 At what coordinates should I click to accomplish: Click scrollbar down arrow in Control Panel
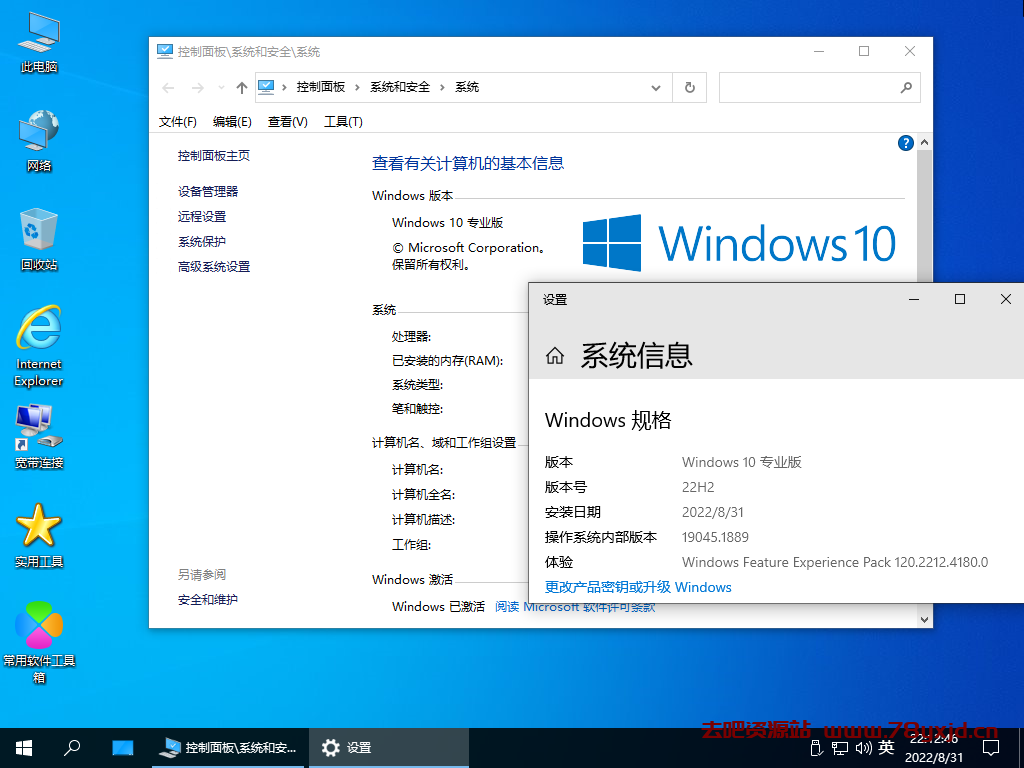[924, 620]
